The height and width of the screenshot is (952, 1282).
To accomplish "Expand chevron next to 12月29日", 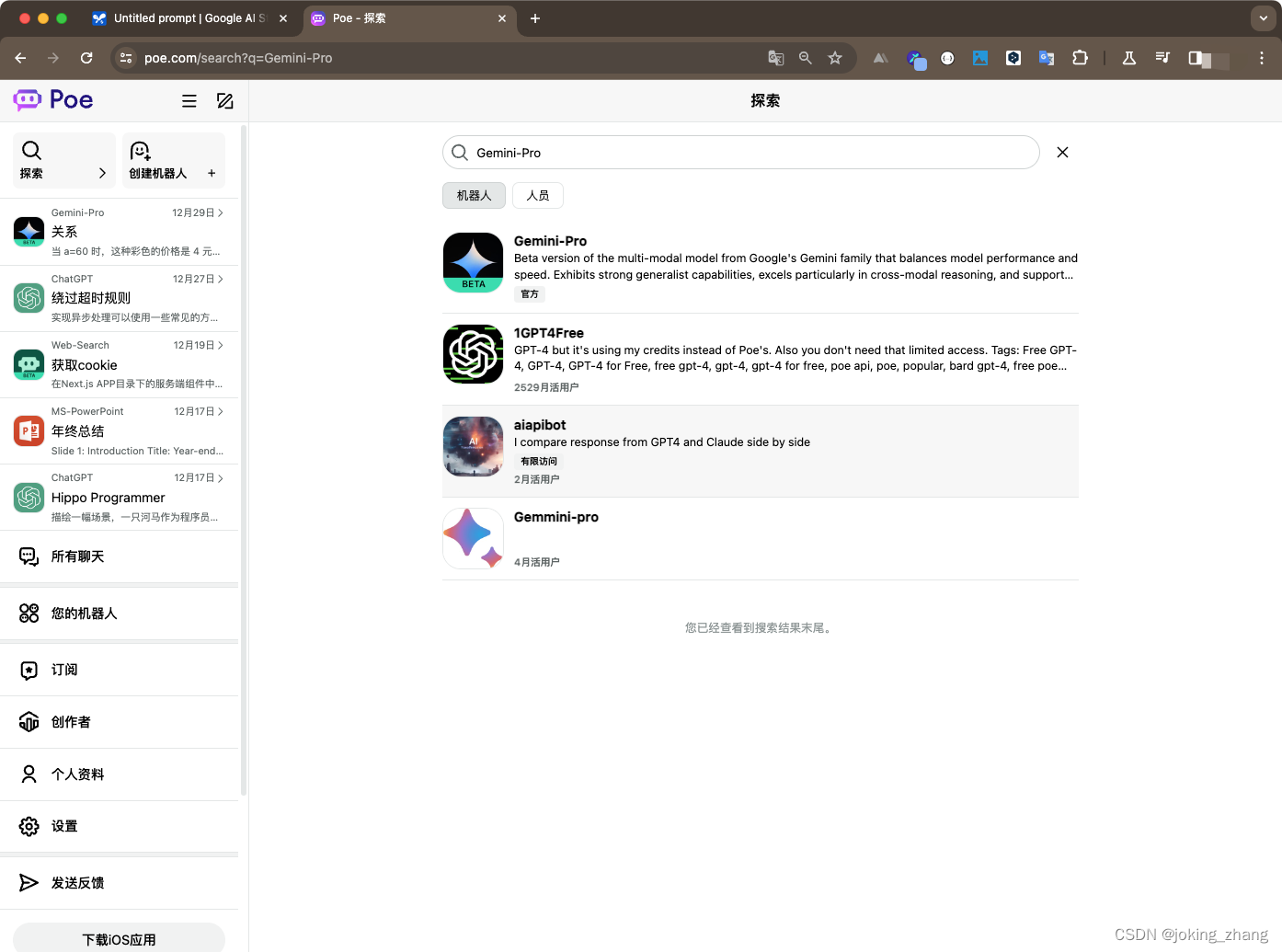I will [x=221, y=212].
